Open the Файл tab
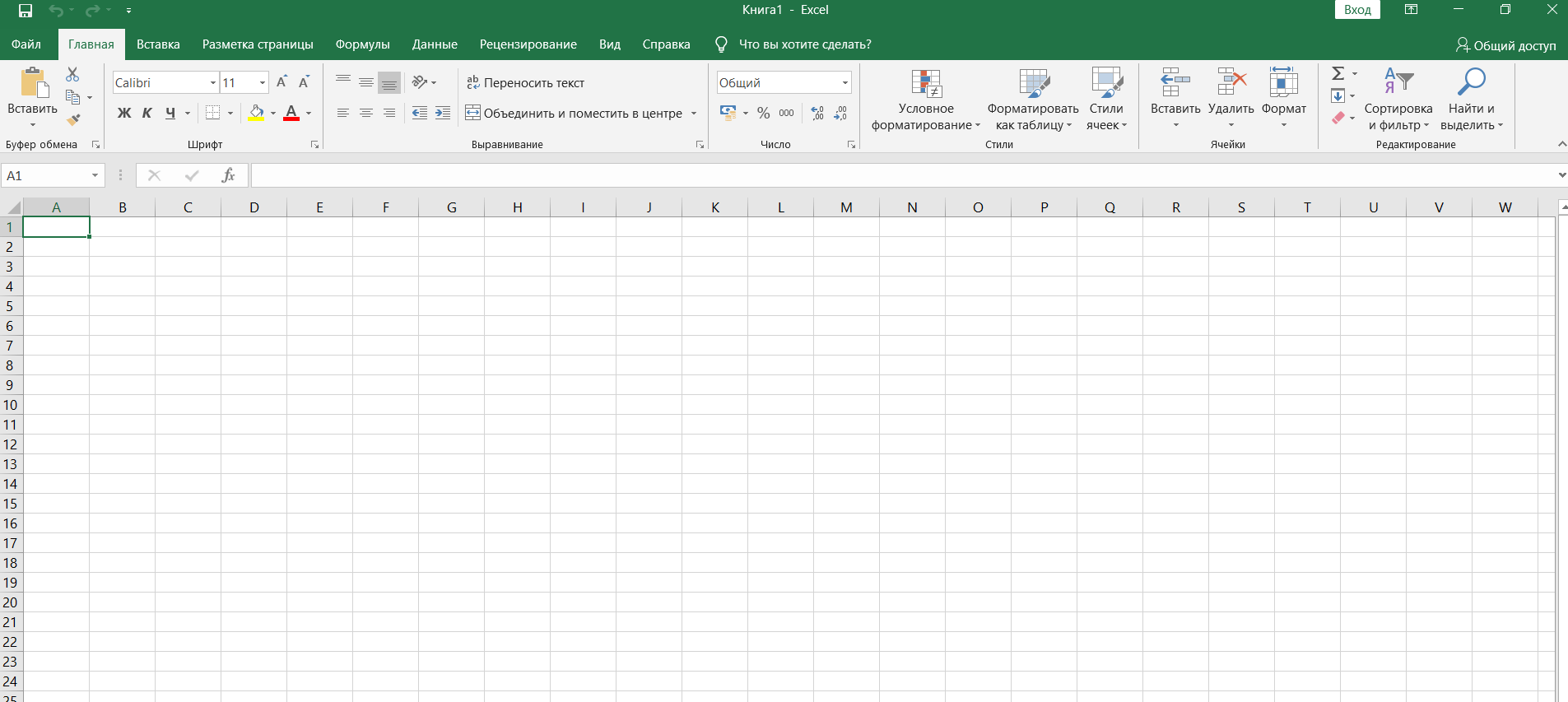 pos(26,44)
